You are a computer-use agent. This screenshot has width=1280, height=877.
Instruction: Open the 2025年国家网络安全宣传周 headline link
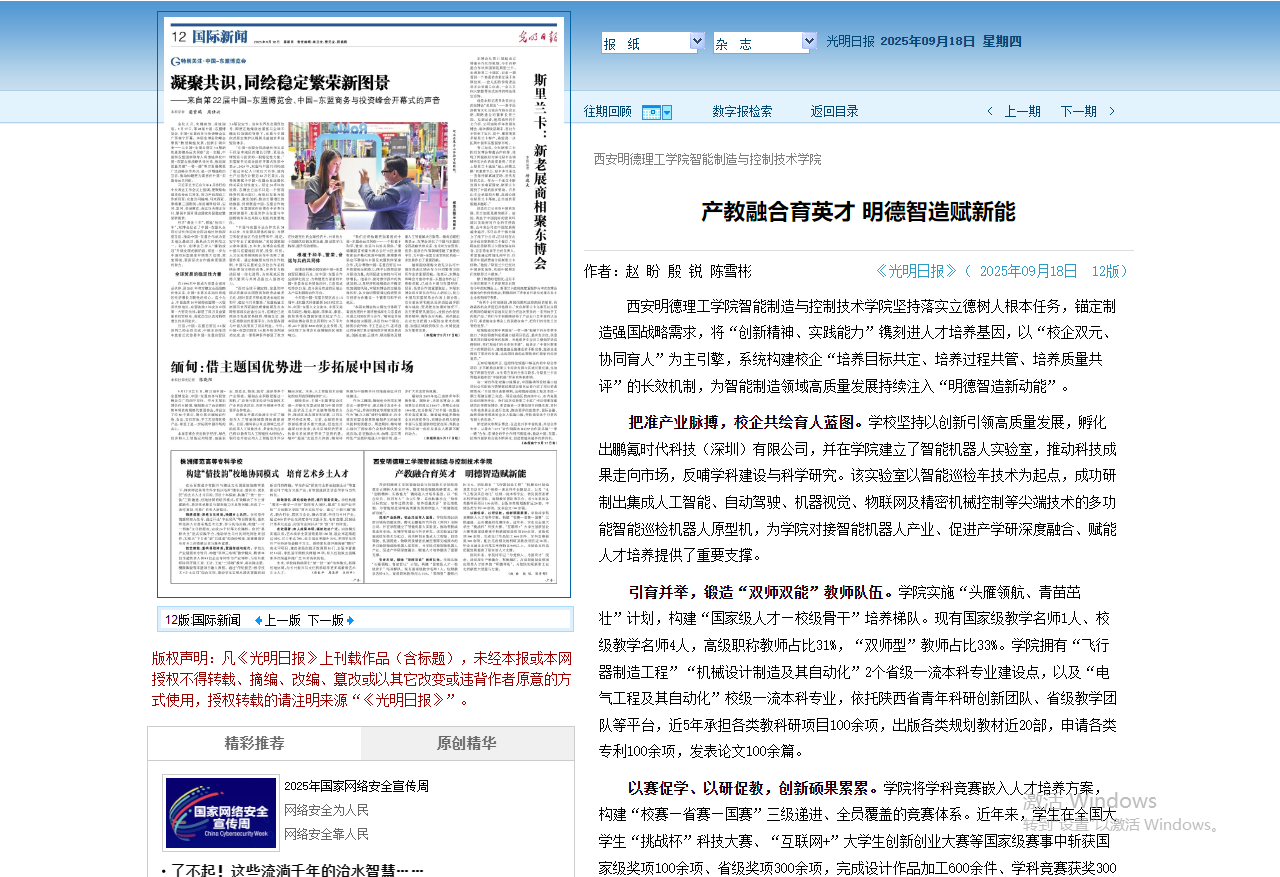[356, 787]
